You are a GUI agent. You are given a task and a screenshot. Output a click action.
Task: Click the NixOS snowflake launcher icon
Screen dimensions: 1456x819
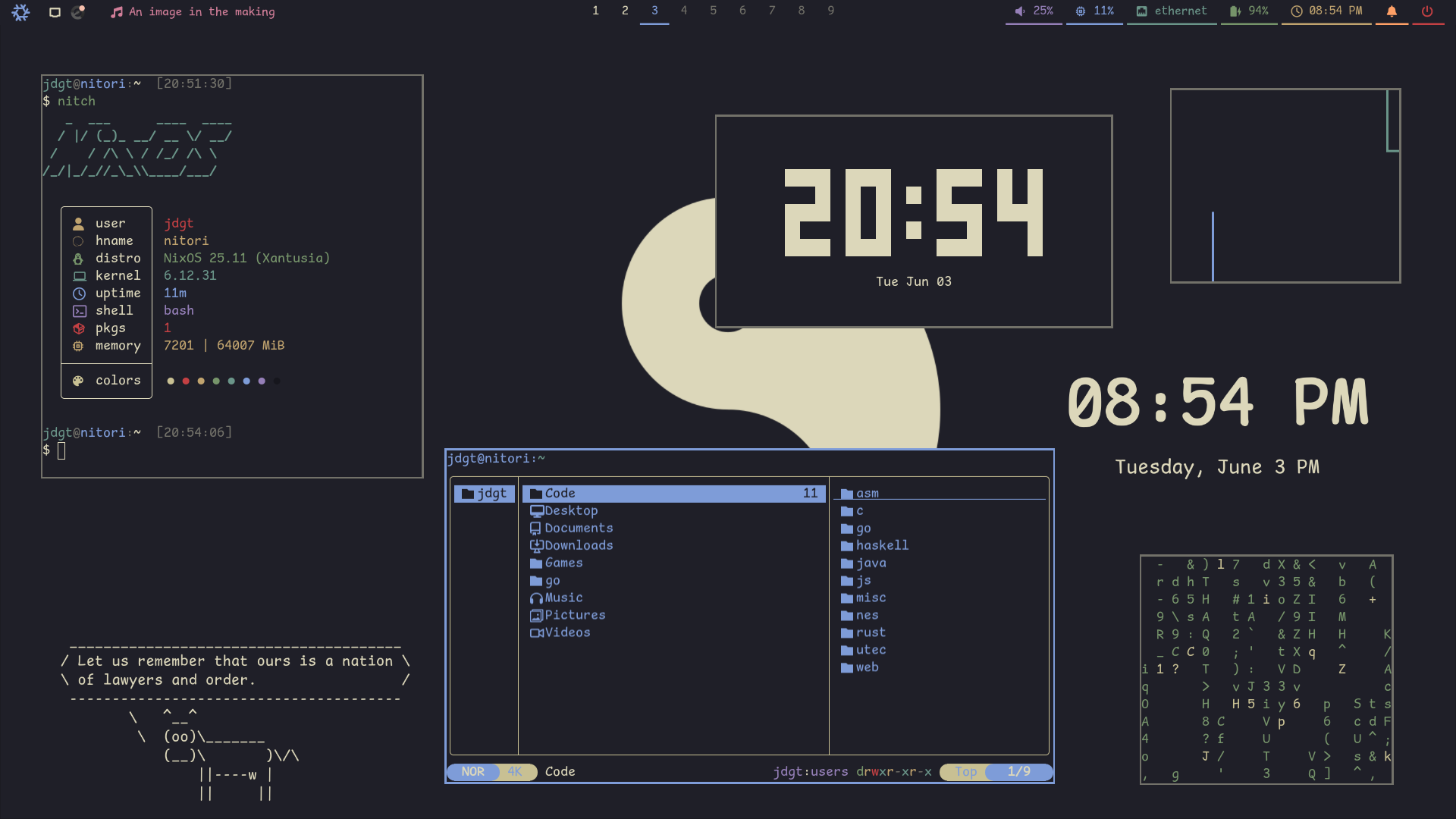coord(20,12)
